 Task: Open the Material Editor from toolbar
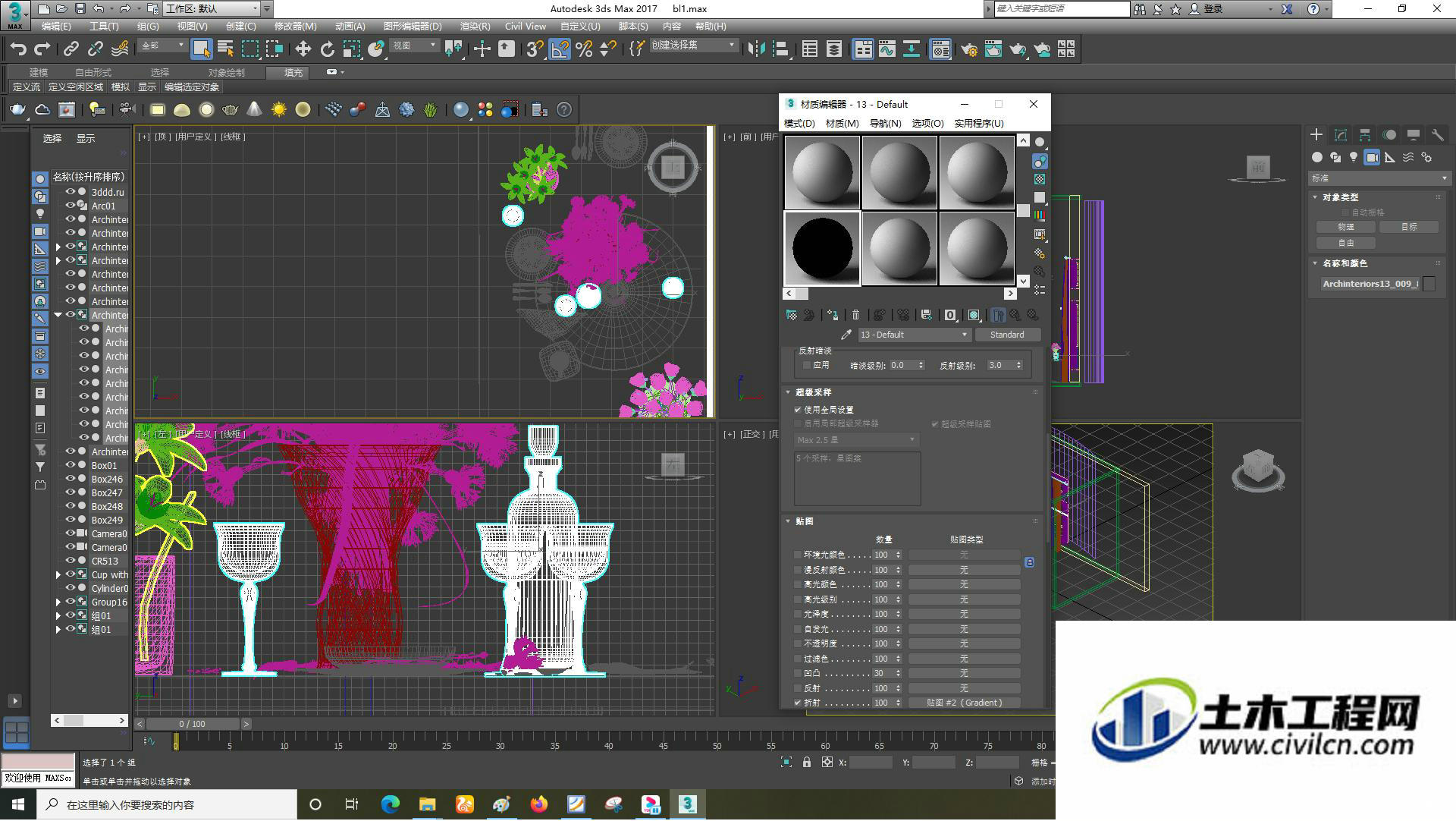[940, 49]
